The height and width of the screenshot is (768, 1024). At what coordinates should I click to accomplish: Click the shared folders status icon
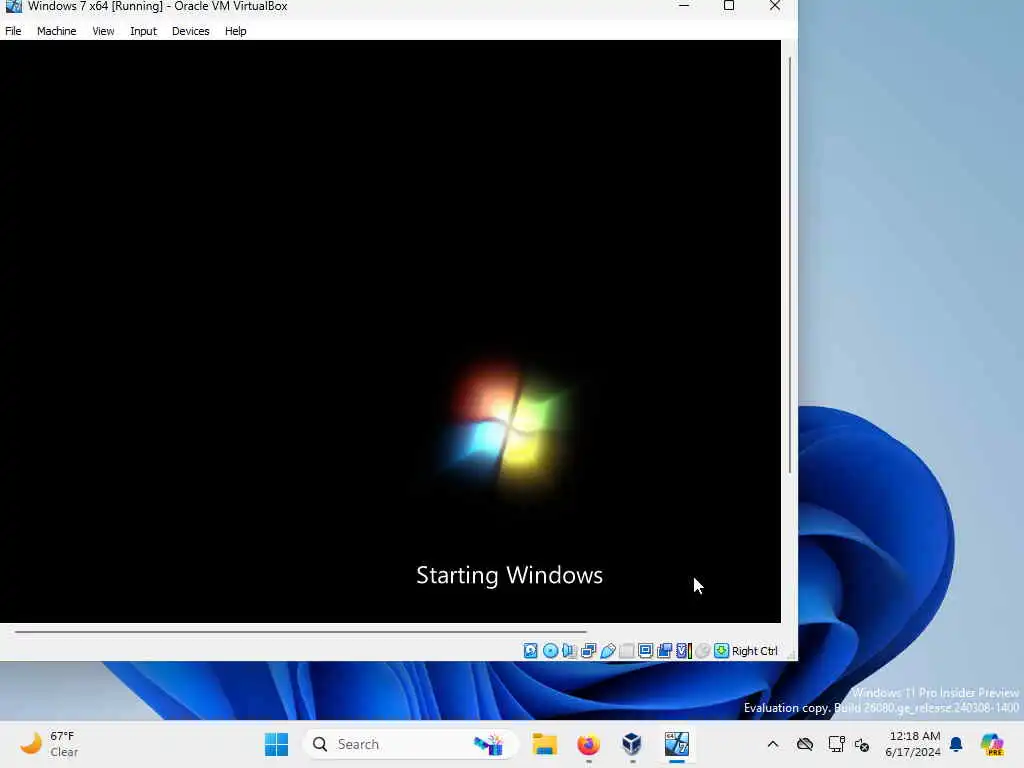coord(626,650)
